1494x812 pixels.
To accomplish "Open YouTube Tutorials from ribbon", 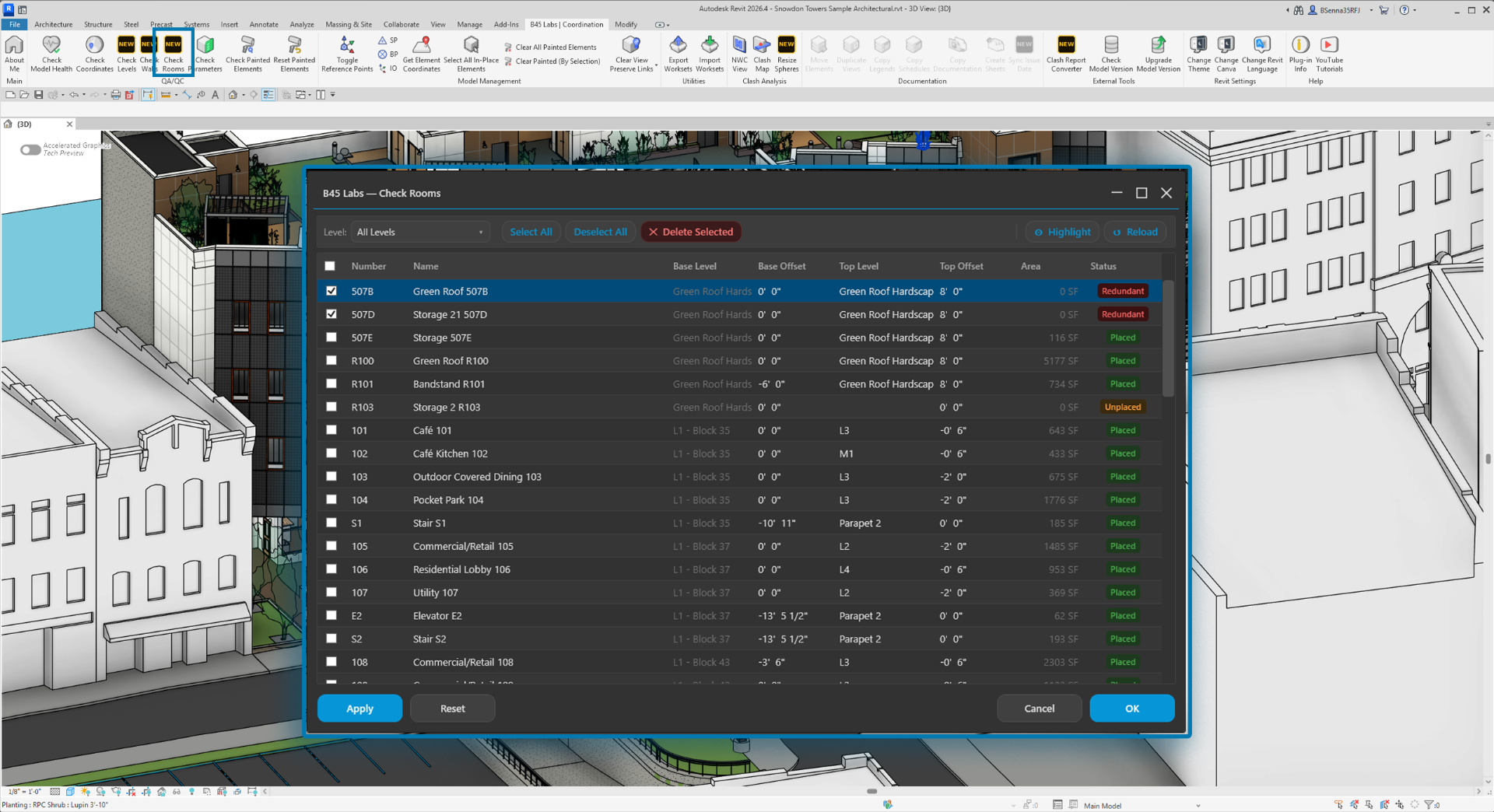I will click(1329, 54).
